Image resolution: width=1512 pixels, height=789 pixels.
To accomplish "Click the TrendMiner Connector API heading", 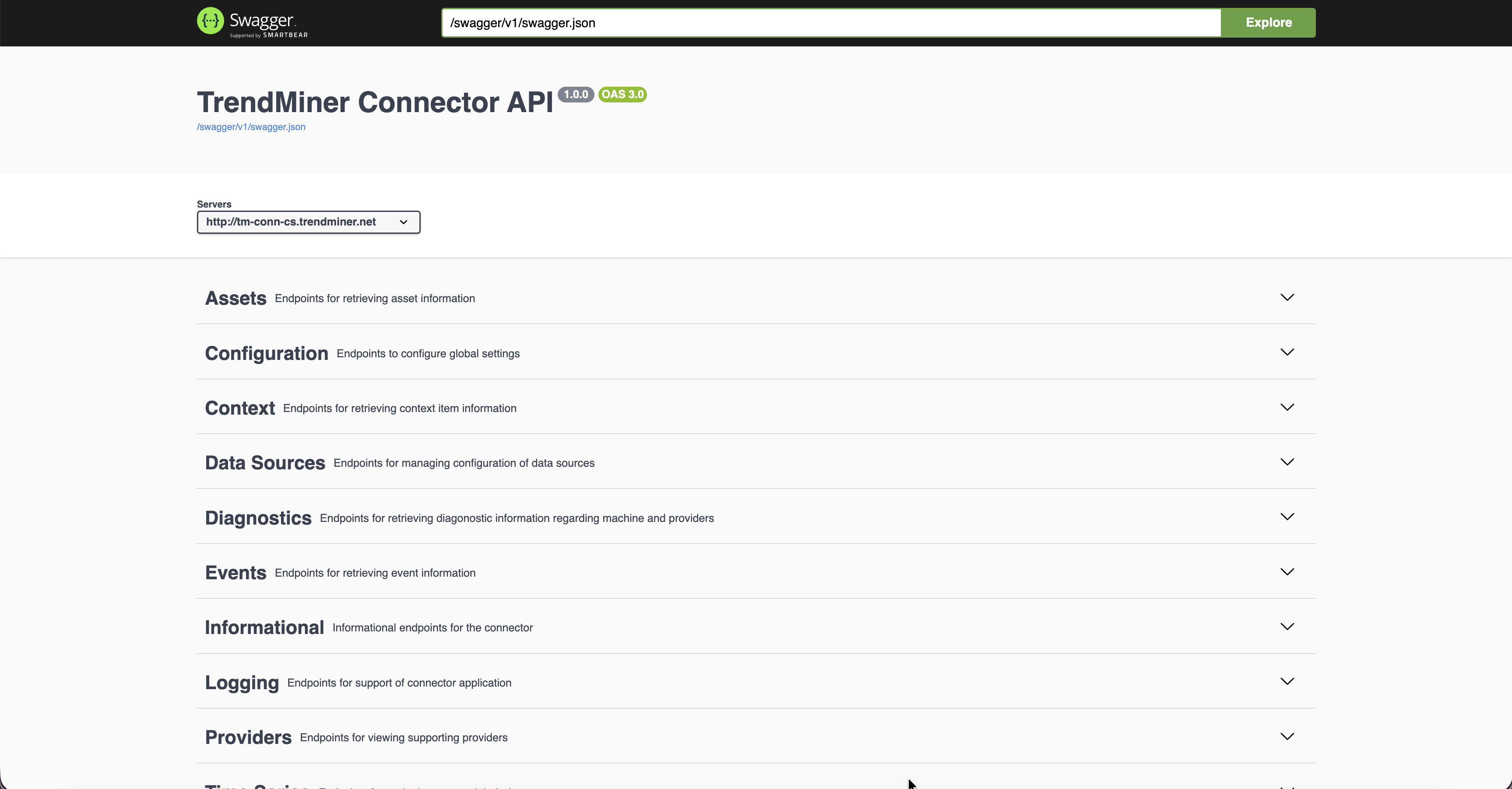I will [375, 102].
